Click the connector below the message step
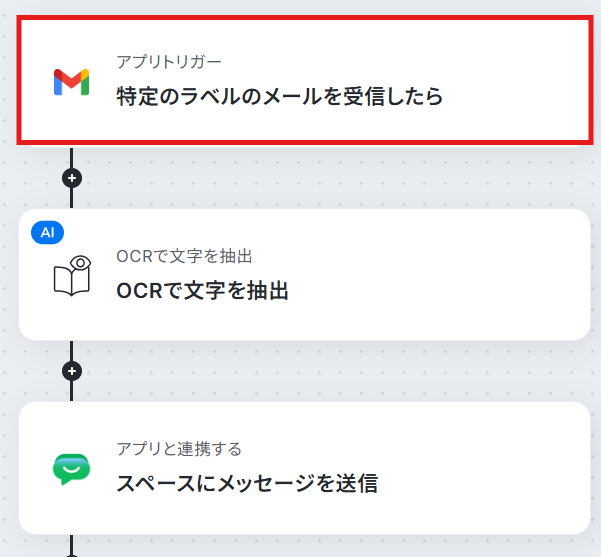Screen dimensions: 601x557 pos(72,546)
